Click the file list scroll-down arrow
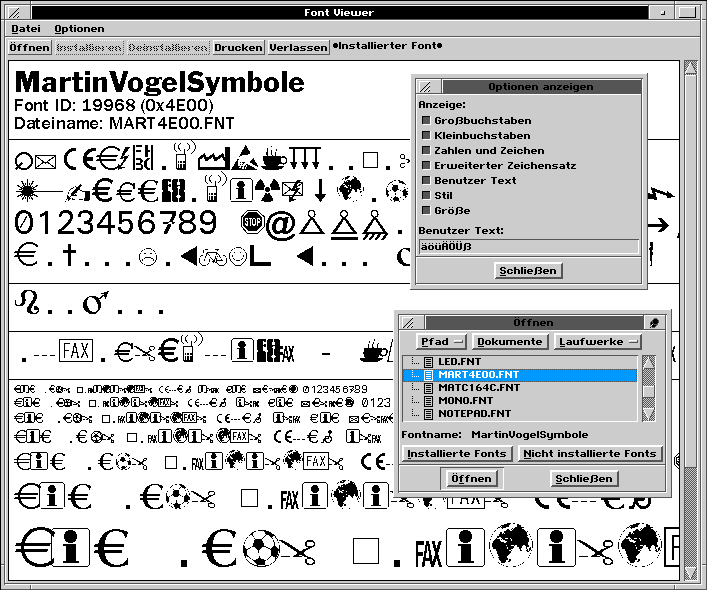 pyautogui.click(x=648, y=415)
